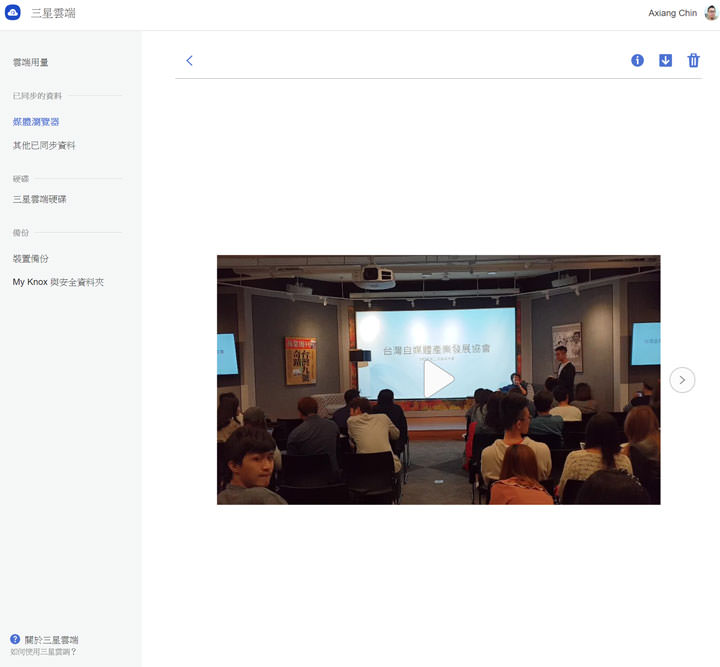Click the Samsung Cloud logo icon
Viewport: 720px width, 667px height.
click(13, 13)
